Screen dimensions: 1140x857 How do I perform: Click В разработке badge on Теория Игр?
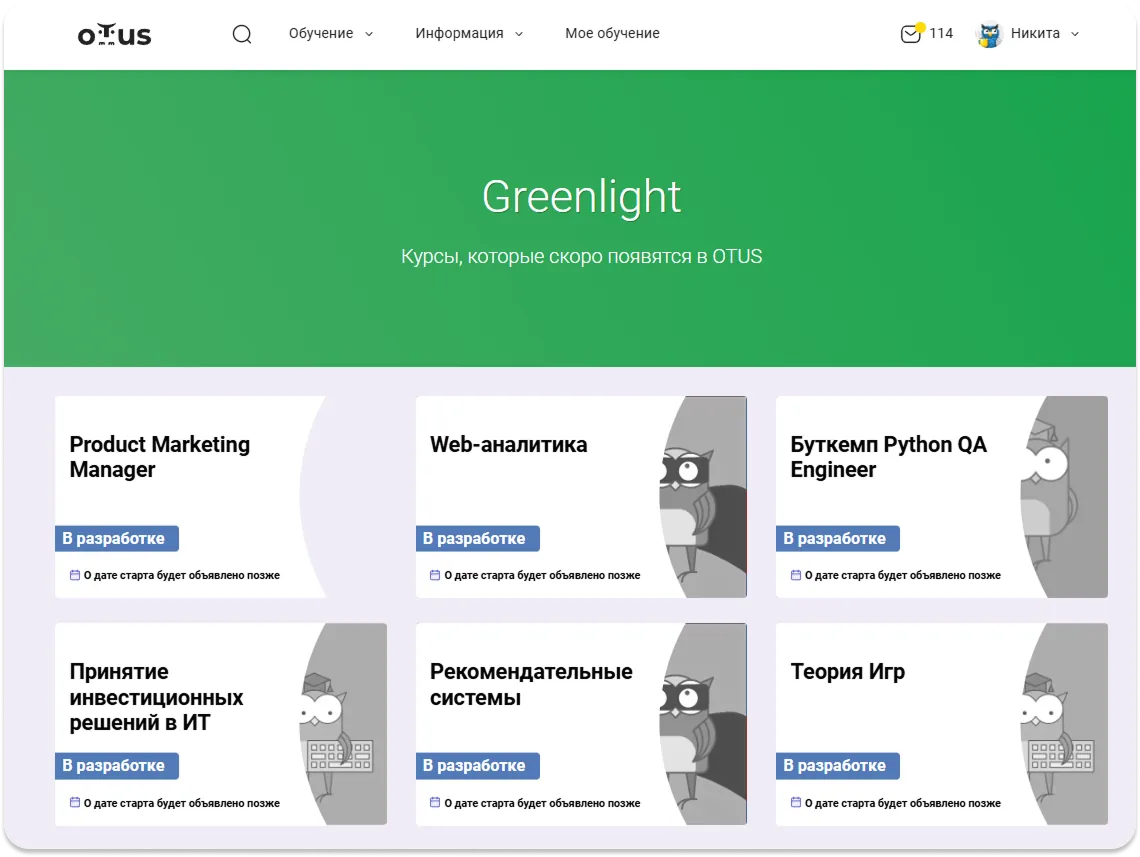tap(838, 765)
